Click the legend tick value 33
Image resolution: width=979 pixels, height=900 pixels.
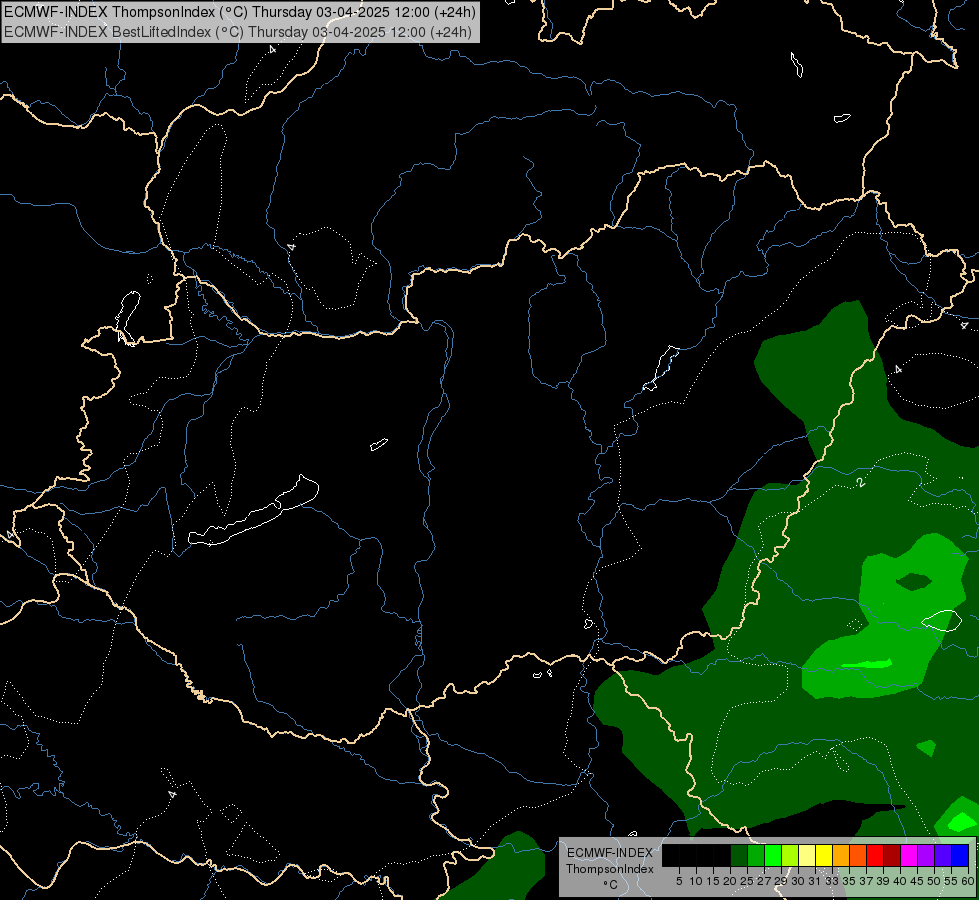pyautogui.click(x=832, y=881)
